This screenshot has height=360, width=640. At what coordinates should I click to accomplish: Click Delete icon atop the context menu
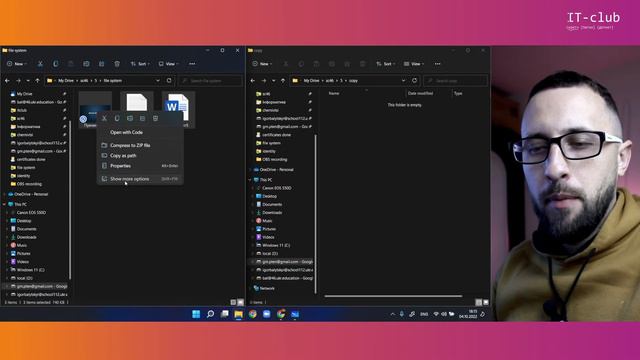156,118
